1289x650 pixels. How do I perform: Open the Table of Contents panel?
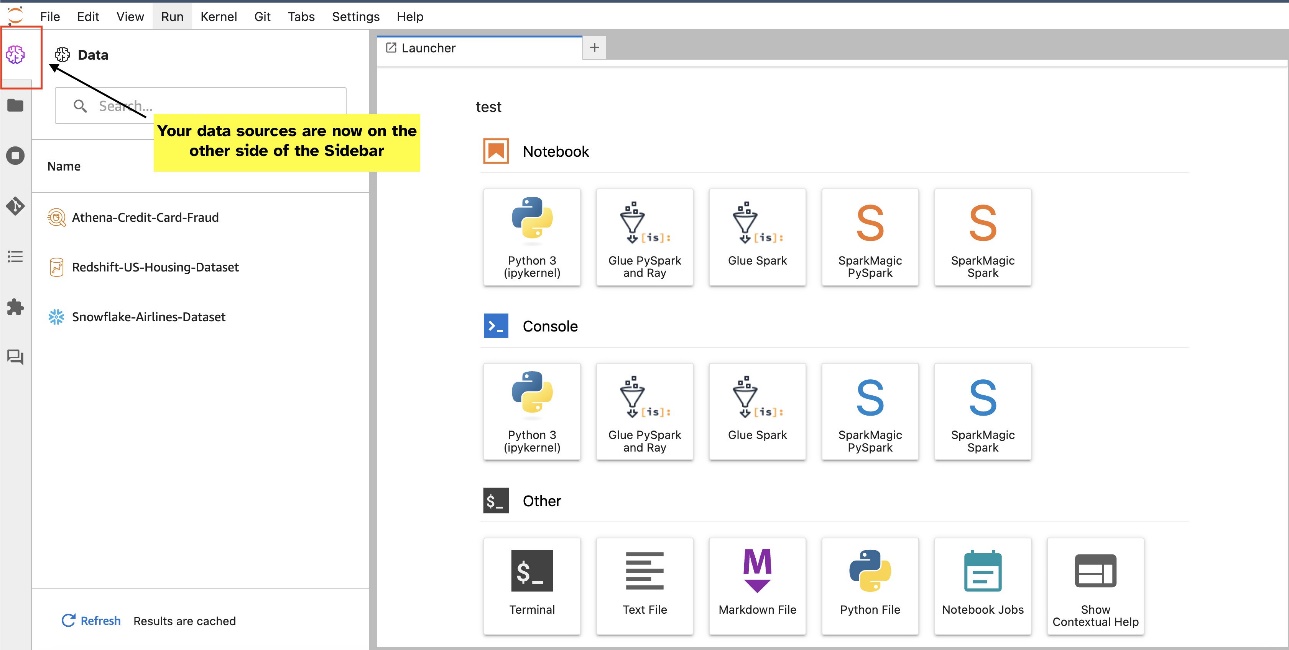(x=15, y=257)
